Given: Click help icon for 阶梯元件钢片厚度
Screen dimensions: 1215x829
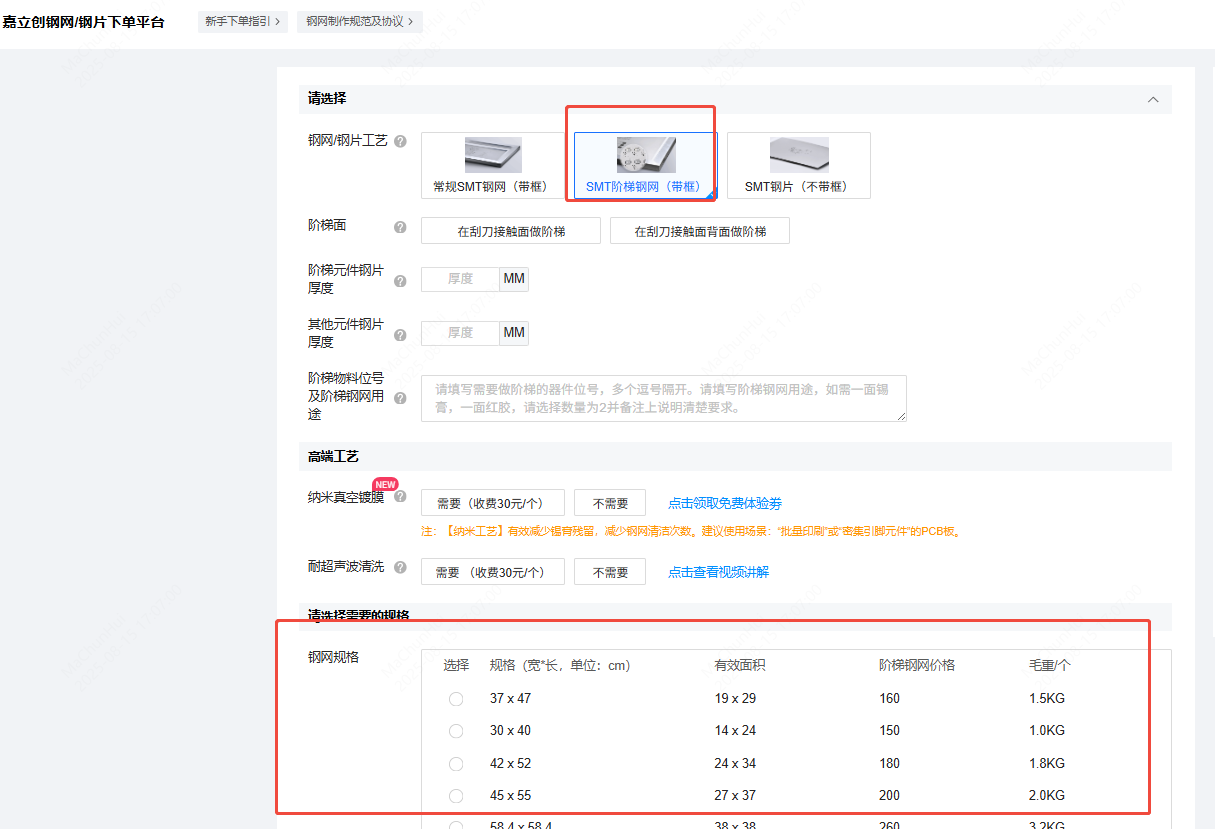Looking at the screenshot, I should click(x=400, y=281).
